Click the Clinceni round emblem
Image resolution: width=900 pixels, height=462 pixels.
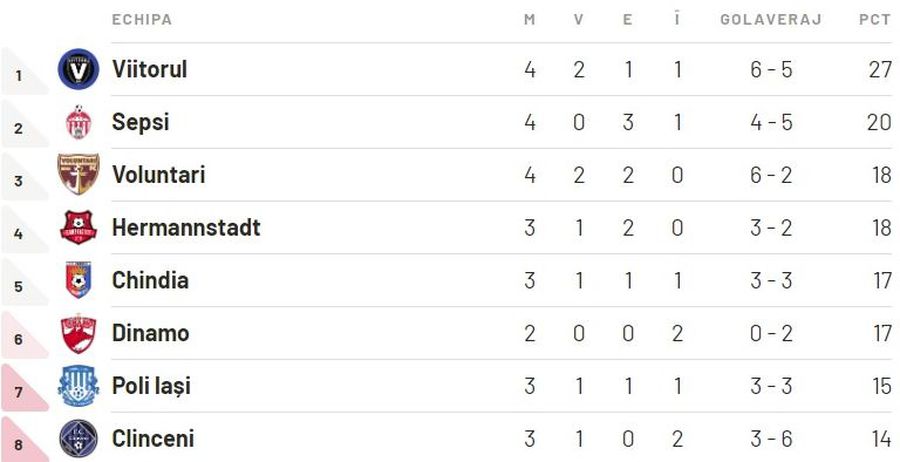tap(79, 439)
